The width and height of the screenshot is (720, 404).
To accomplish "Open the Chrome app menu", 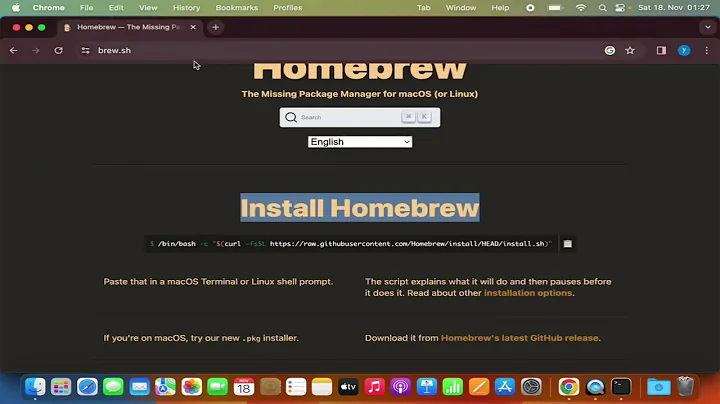I will coord(48,8).
